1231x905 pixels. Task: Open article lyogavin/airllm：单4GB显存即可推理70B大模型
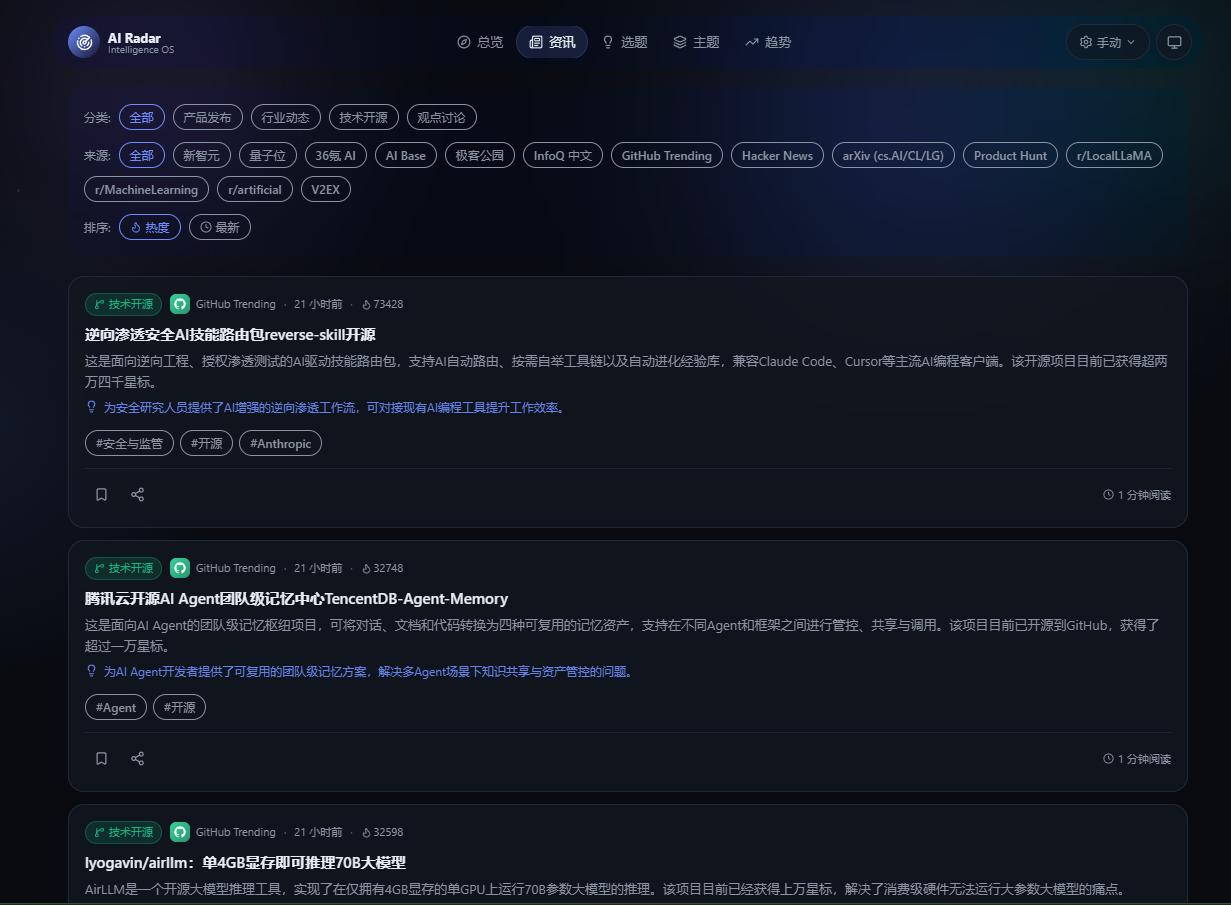(245, 863)
